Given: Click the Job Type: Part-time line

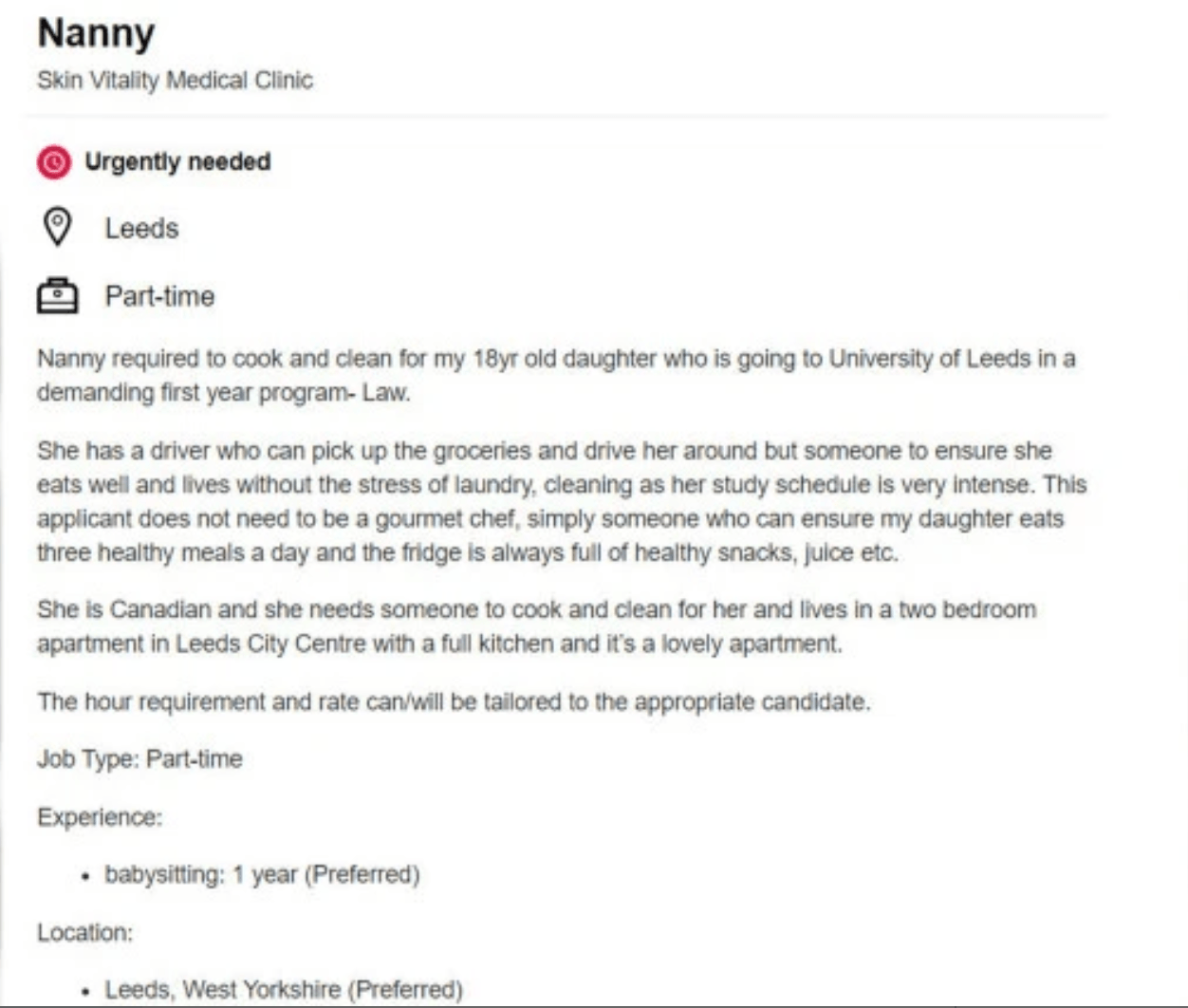Looking at the screenshot, I should coord(139,758).
